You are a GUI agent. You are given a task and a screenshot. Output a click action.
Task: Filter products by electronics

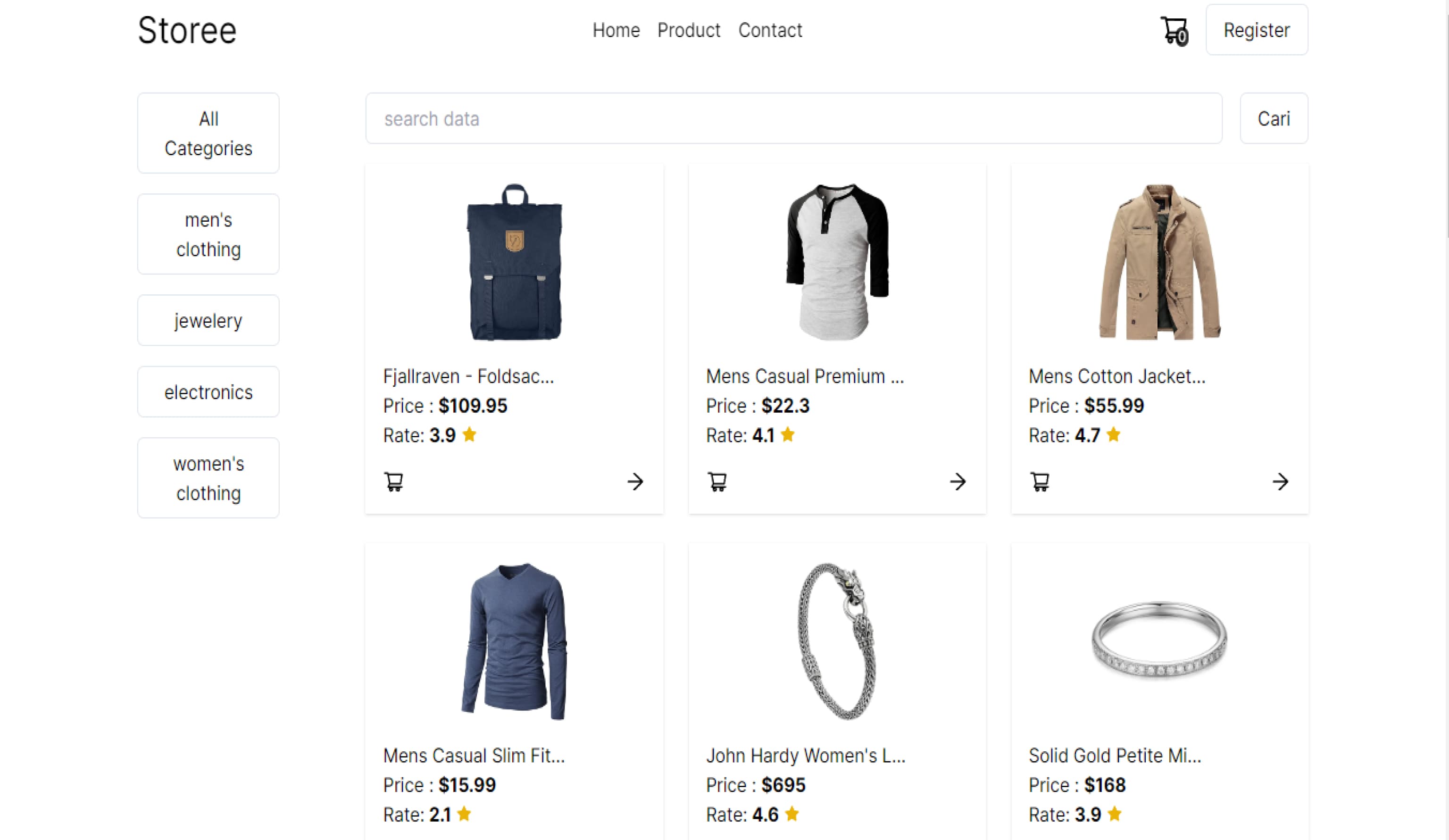(x=208, y=391)
